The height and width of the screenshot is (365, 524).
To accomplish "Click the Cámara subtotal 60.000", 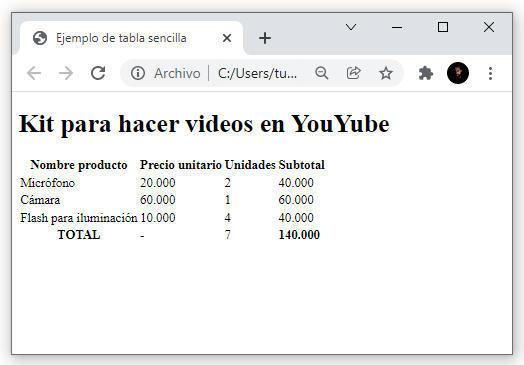I will click(296, 200).
